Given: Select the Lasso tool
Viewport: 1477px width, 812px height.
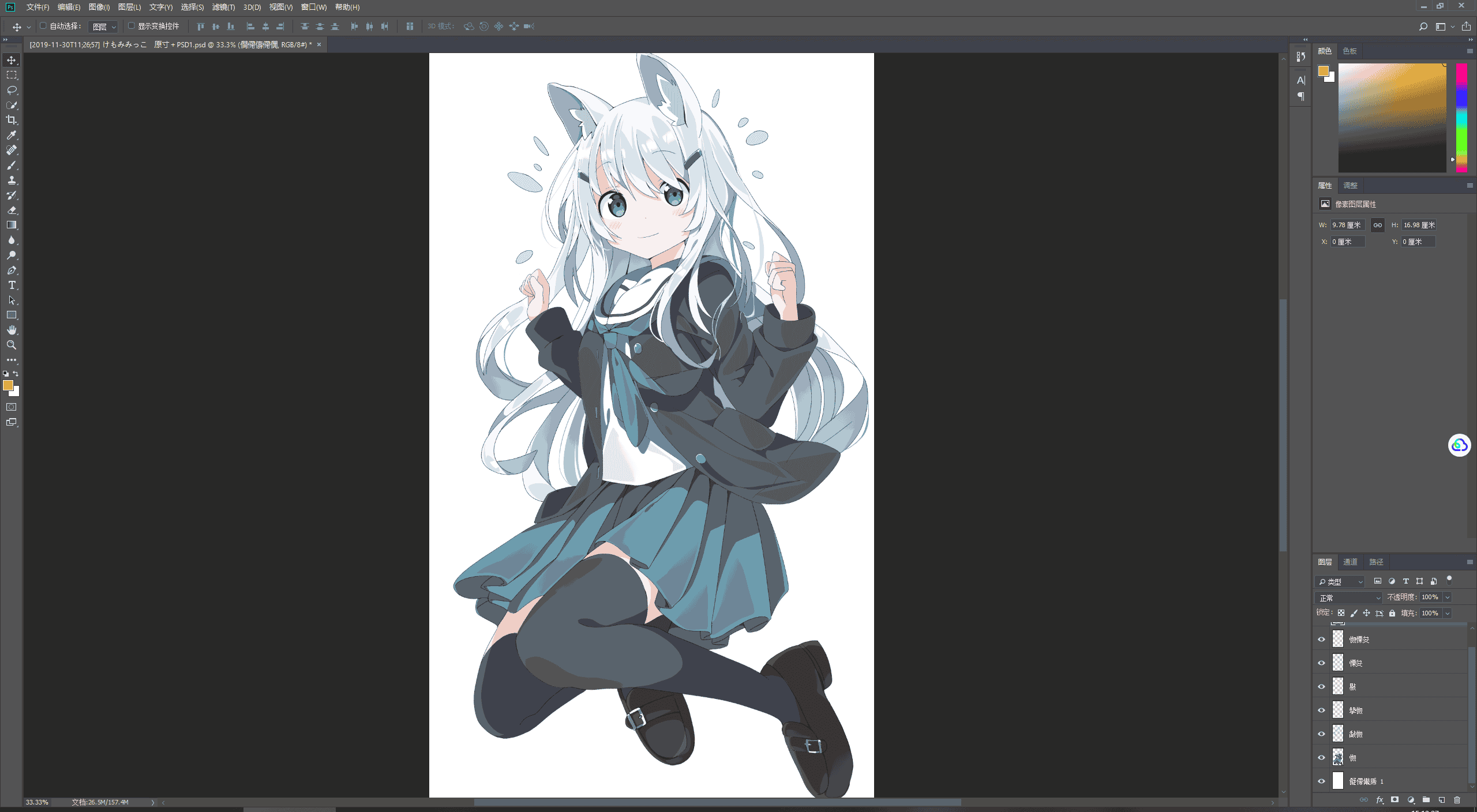Looking at the screenshot, I should point(12,90).
